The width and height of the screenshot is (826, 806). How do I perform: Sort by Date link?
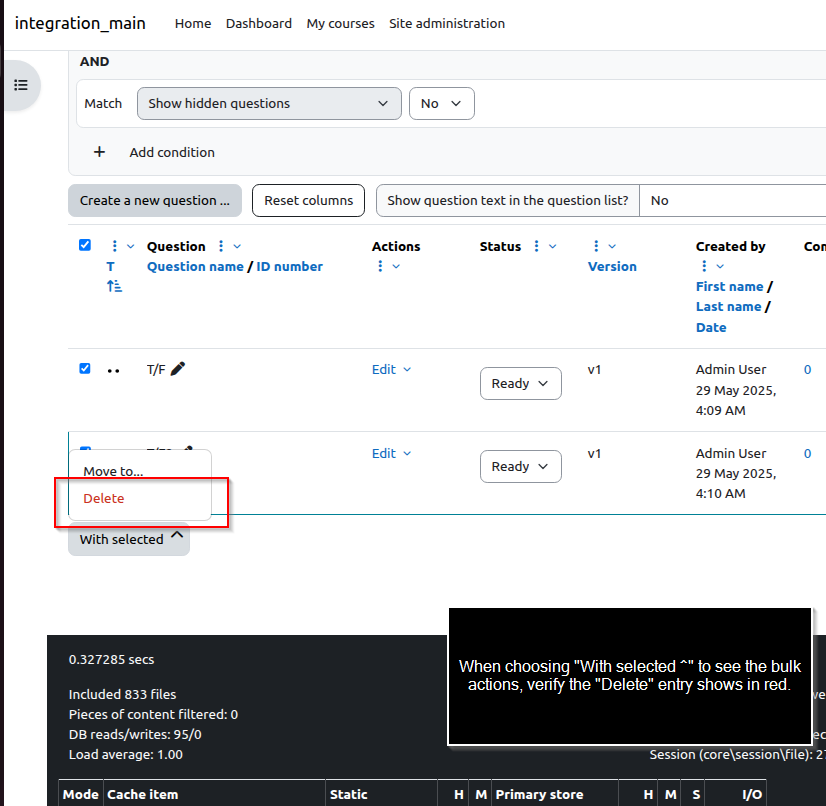[x=711, y=328]
